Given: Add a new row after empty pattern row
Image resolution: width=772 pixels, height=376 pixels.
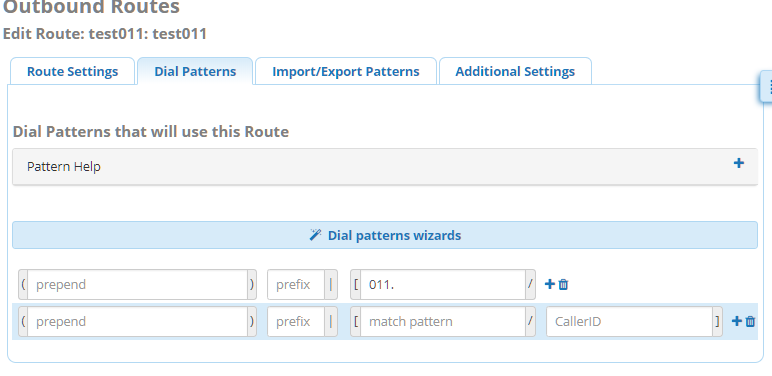Looking at the screenshot, I should pyautogui.click(x=737, y=321).
